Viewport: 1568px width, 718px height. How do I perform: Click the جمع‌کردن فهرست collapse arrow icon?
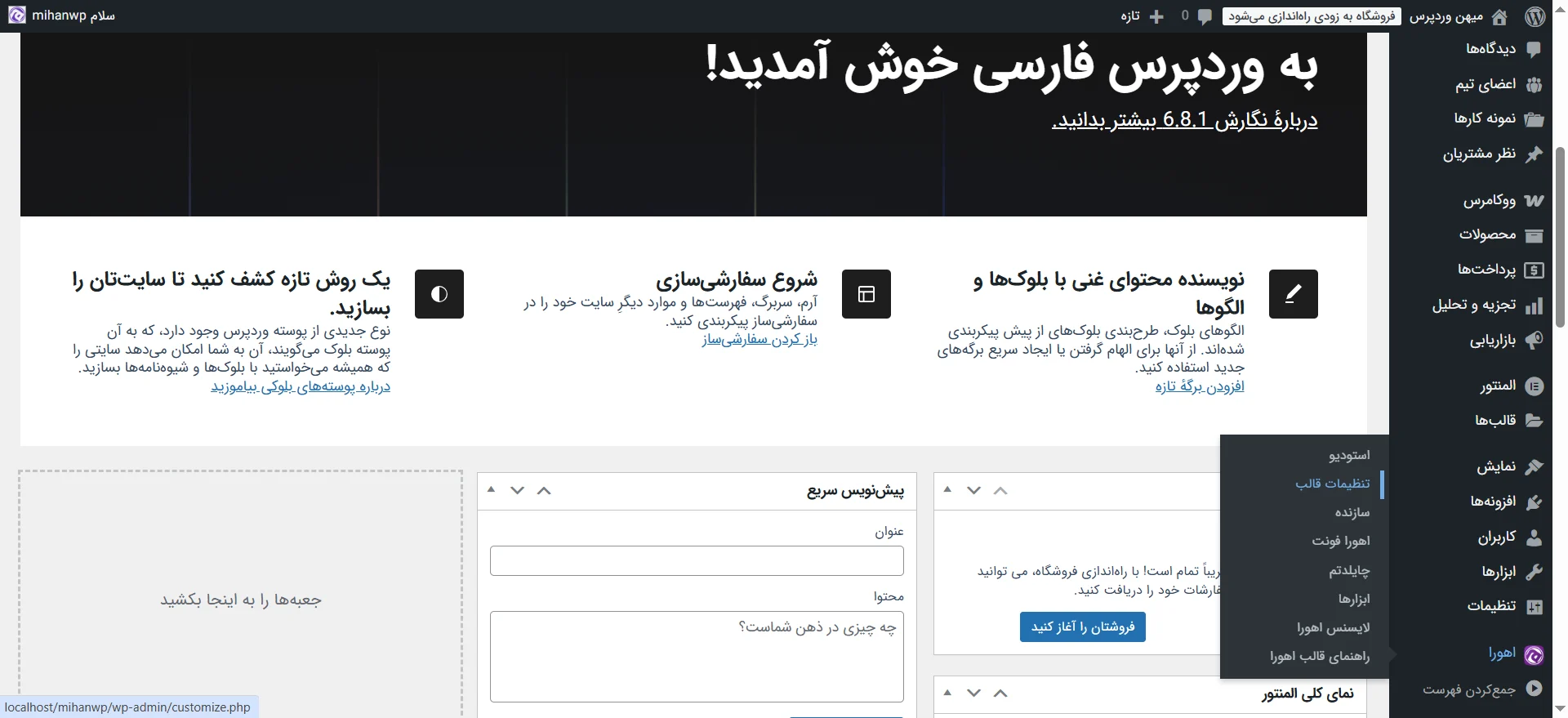(x=1534, y=689)
